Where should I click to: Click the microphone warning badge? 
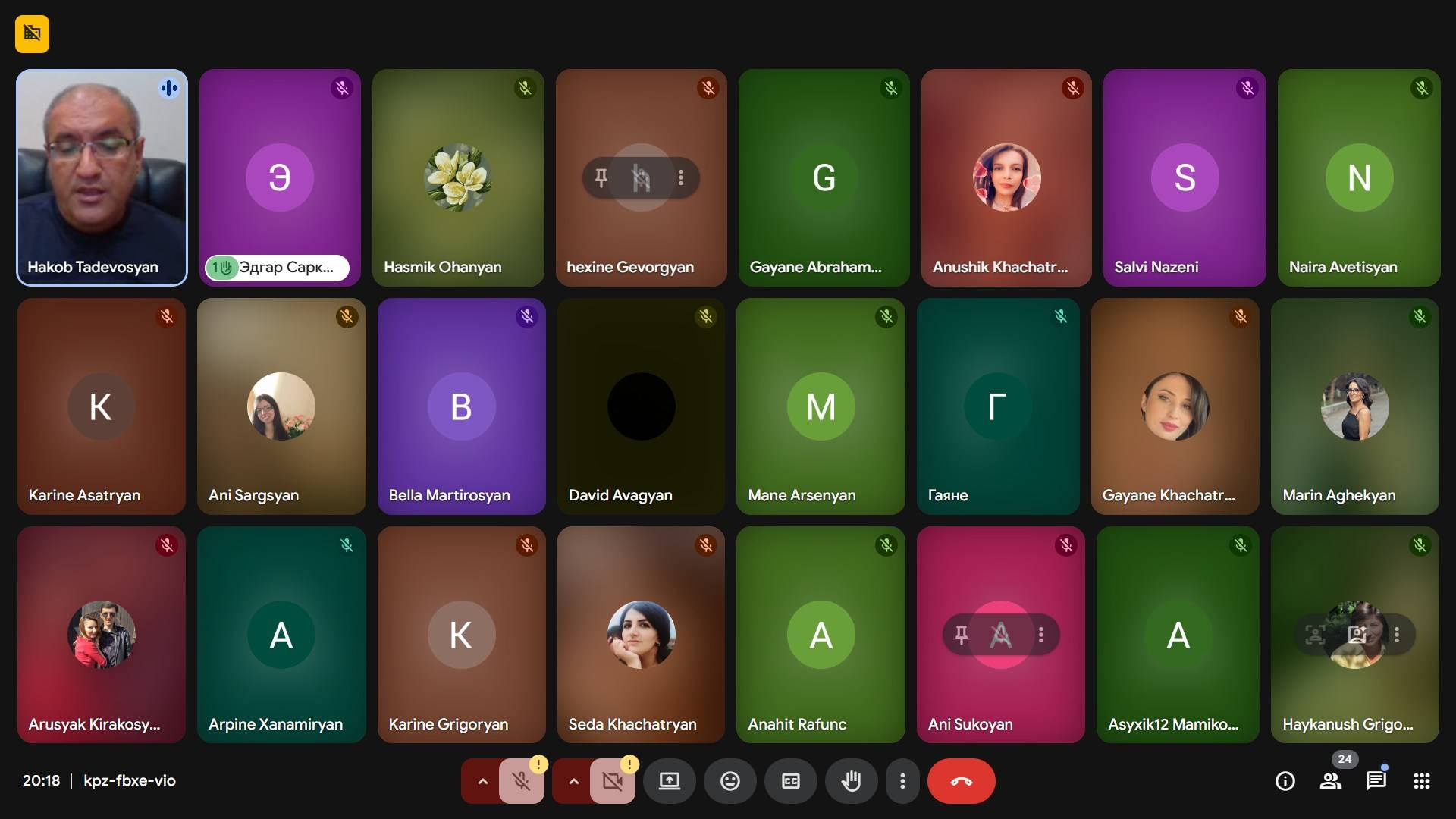tap(538, 764)
